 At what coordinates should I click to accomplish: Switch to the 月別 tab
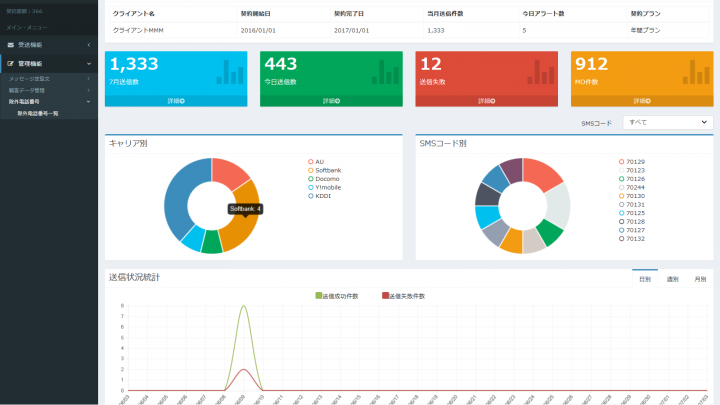[699, 279]
